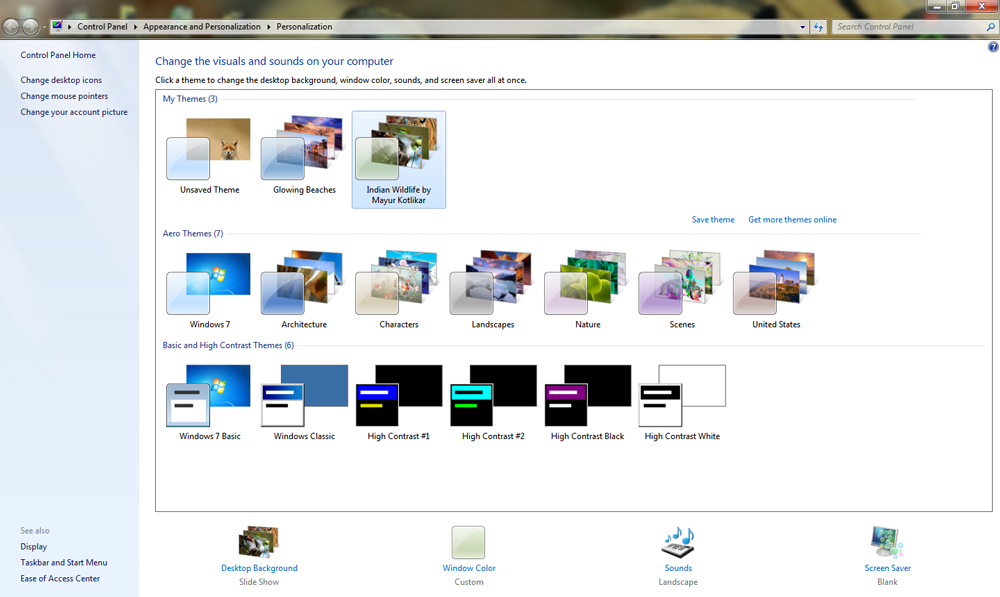This screenshot has height=597, width=1000.
Task: Click the Control Panel icon in address bar
Action: [x=57, y=26]
